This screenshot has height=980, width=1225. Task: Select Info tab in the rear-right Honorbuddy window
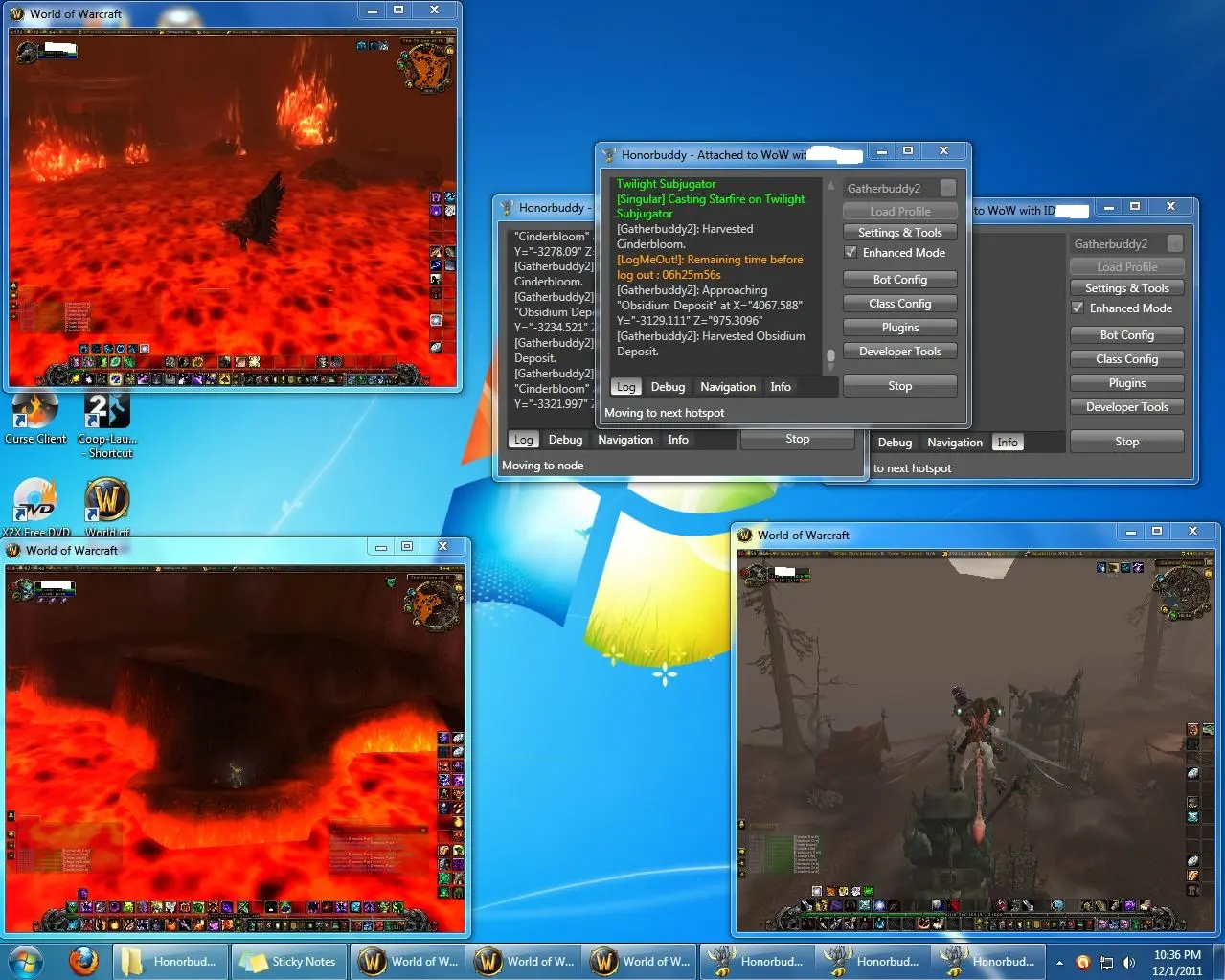pos(1007,443)
